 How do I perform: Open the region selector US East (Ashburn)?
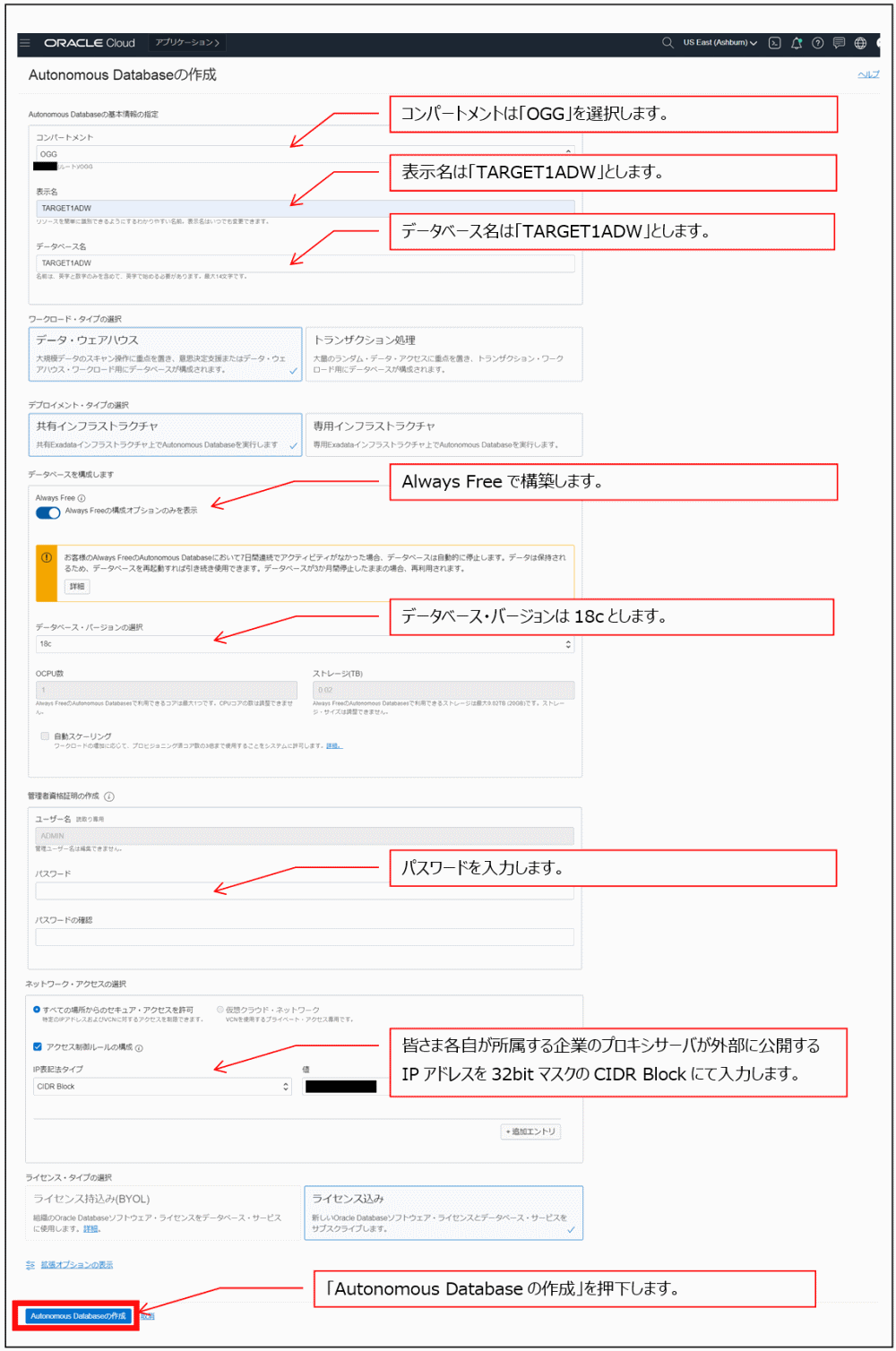pos(719,42)
